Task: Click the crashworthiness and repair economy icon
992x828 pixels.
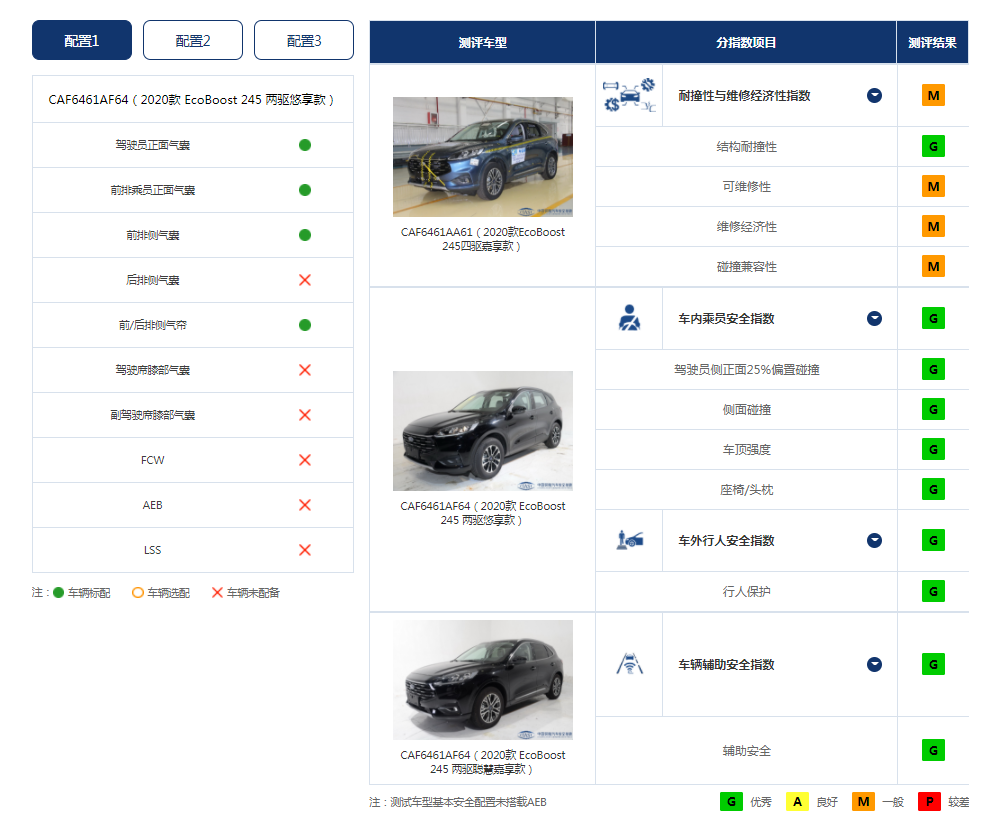Action: pos(629,96)
